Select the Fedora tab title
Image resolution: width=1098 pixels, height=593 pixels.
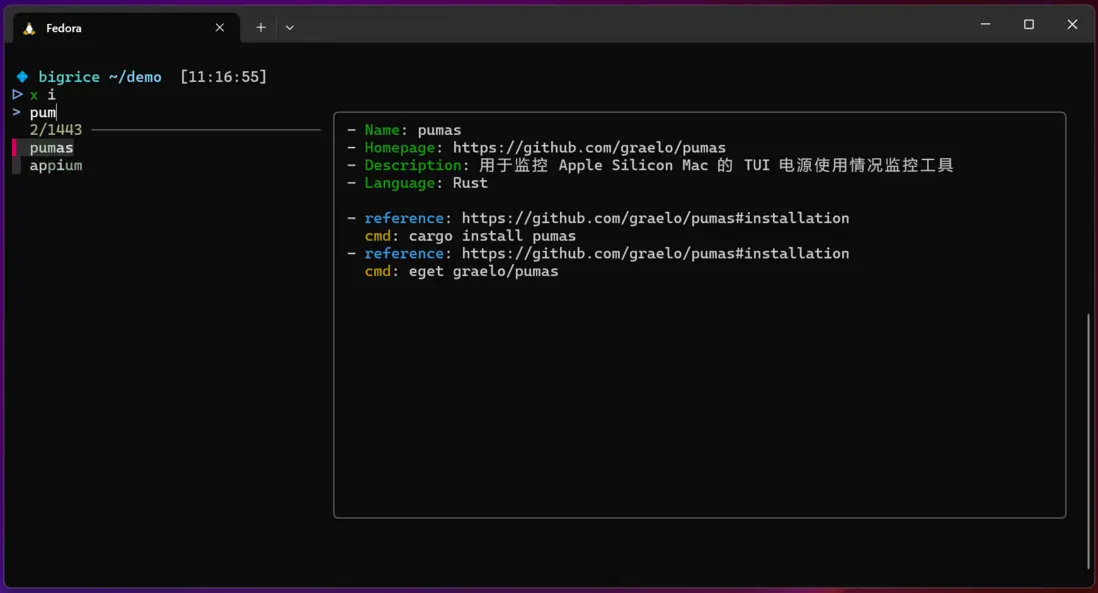64,28
